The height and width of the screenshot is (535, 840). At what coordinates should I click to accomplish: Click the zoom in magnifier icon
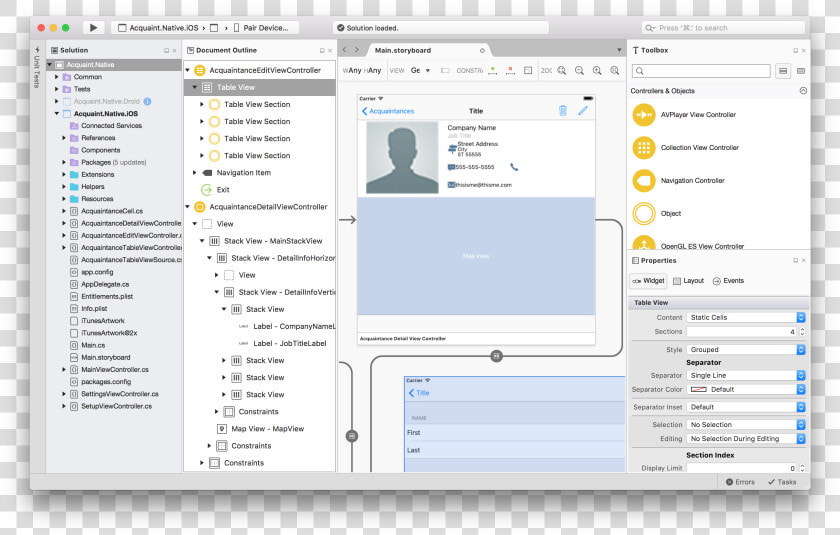[597, 70]
